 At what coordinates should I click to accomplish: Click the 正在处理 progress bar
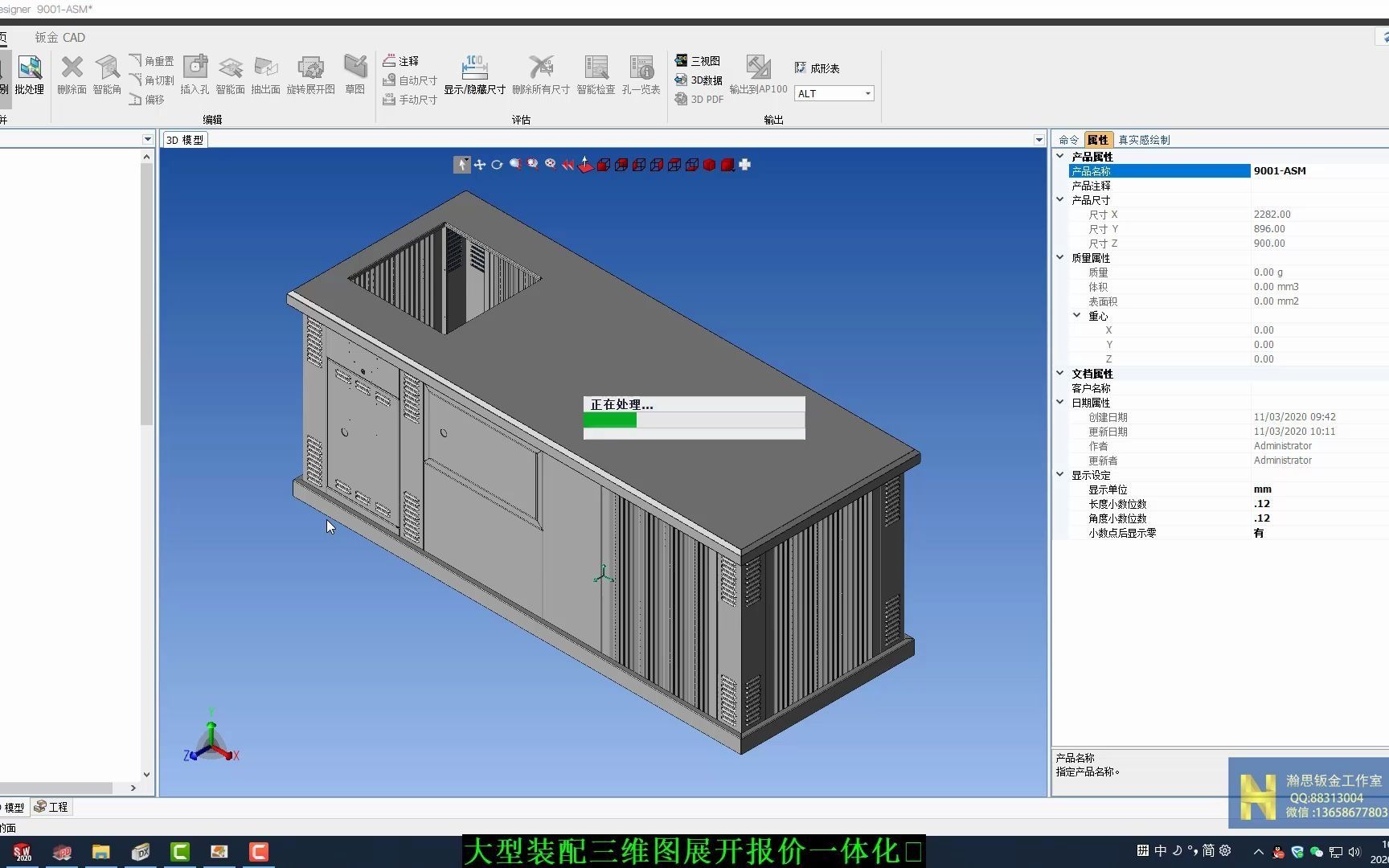coord(694,420)
